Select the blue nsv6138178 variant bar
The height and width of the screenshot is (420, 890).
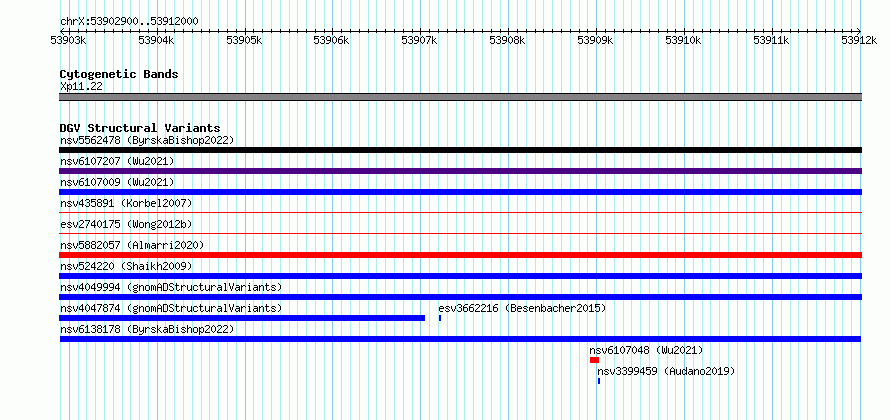pos(460,339)
